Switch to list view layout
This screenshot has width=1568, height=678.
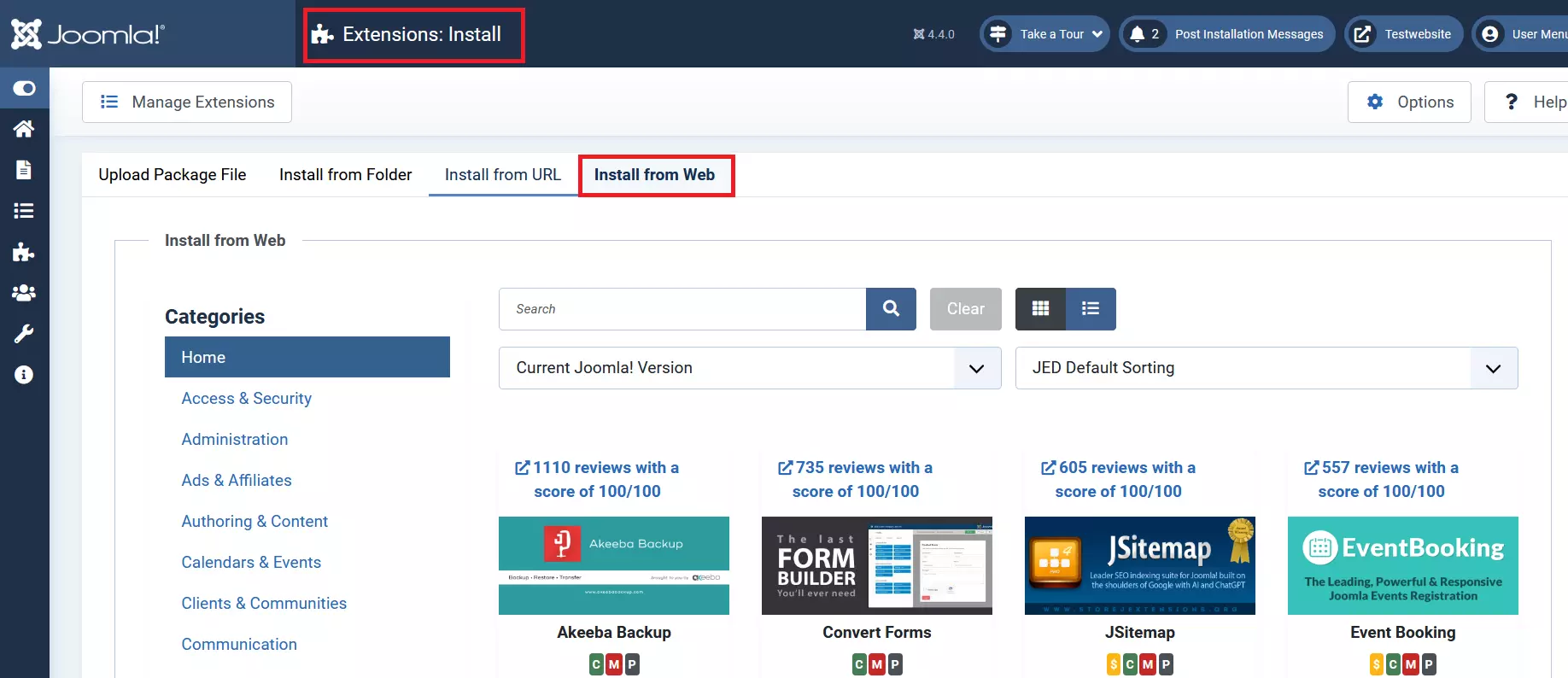tap(1091, 309)
